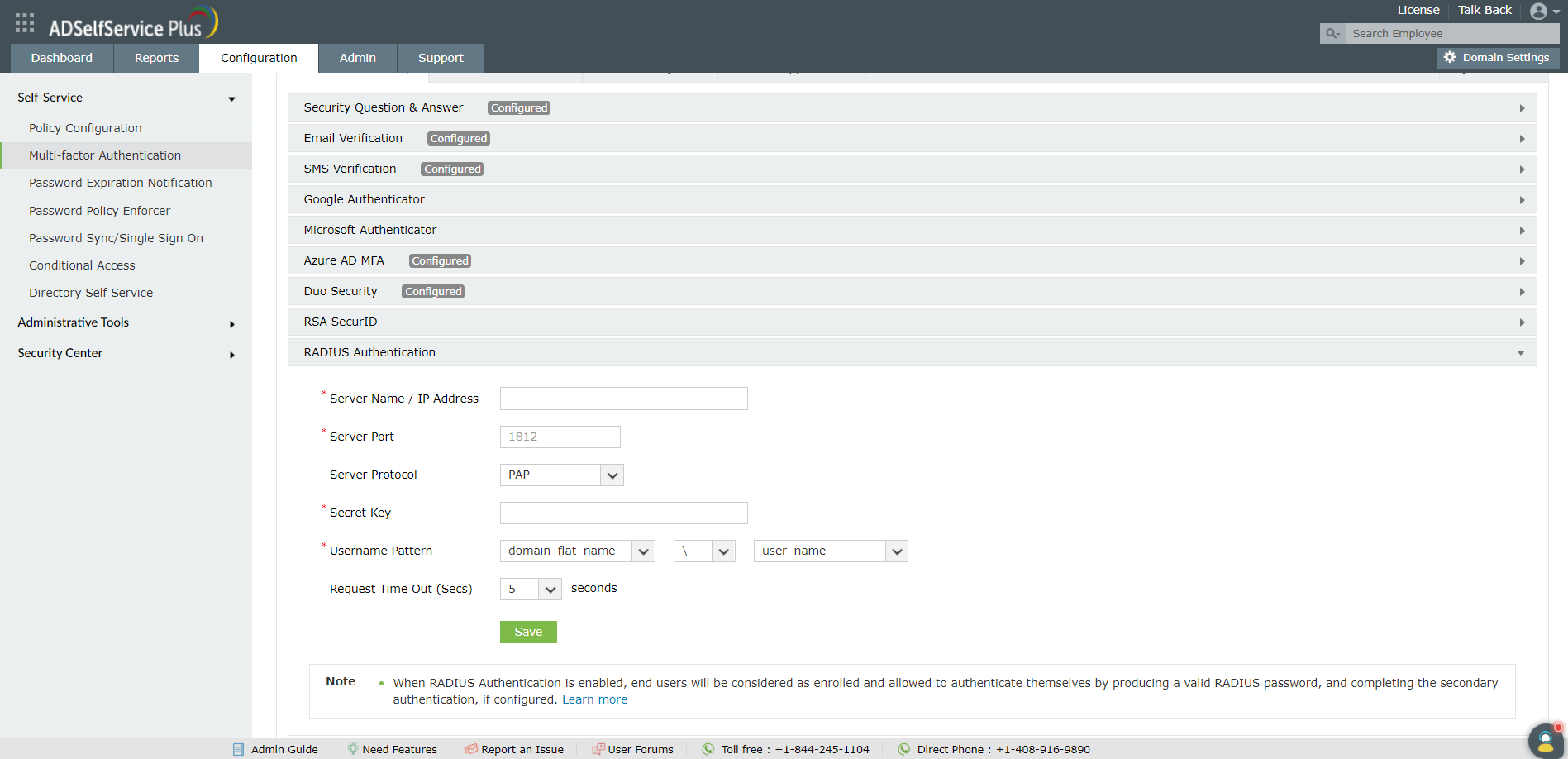Open the user_name pattern dropdown

point(831,551)
